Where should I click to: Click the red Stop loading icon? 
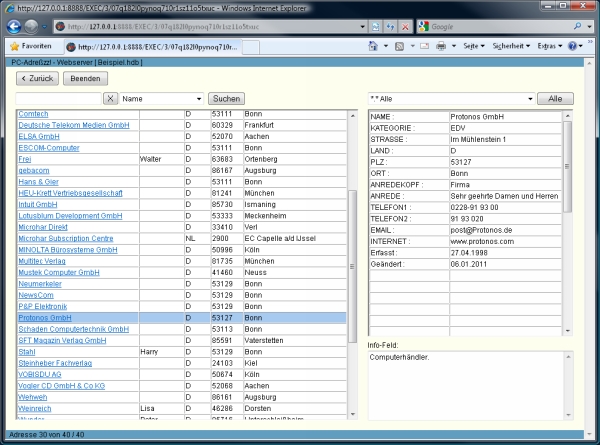point(405,26)
